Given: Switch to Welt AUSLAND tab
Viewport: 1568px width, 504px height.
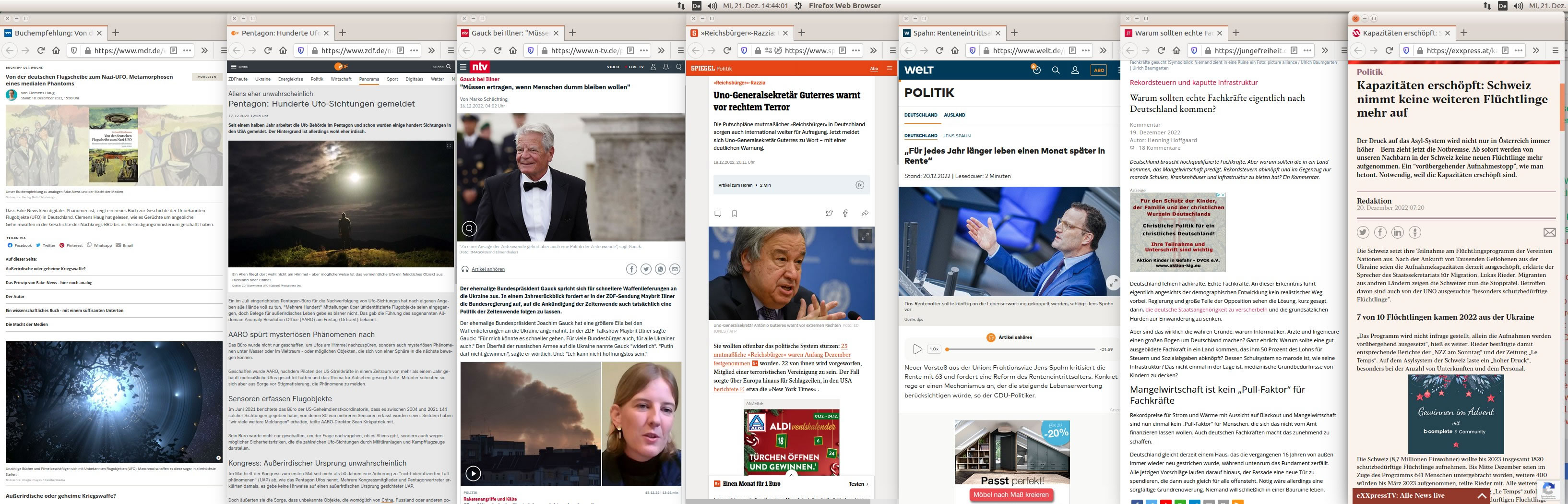Looking at the screenshot, I should (954, 115).
